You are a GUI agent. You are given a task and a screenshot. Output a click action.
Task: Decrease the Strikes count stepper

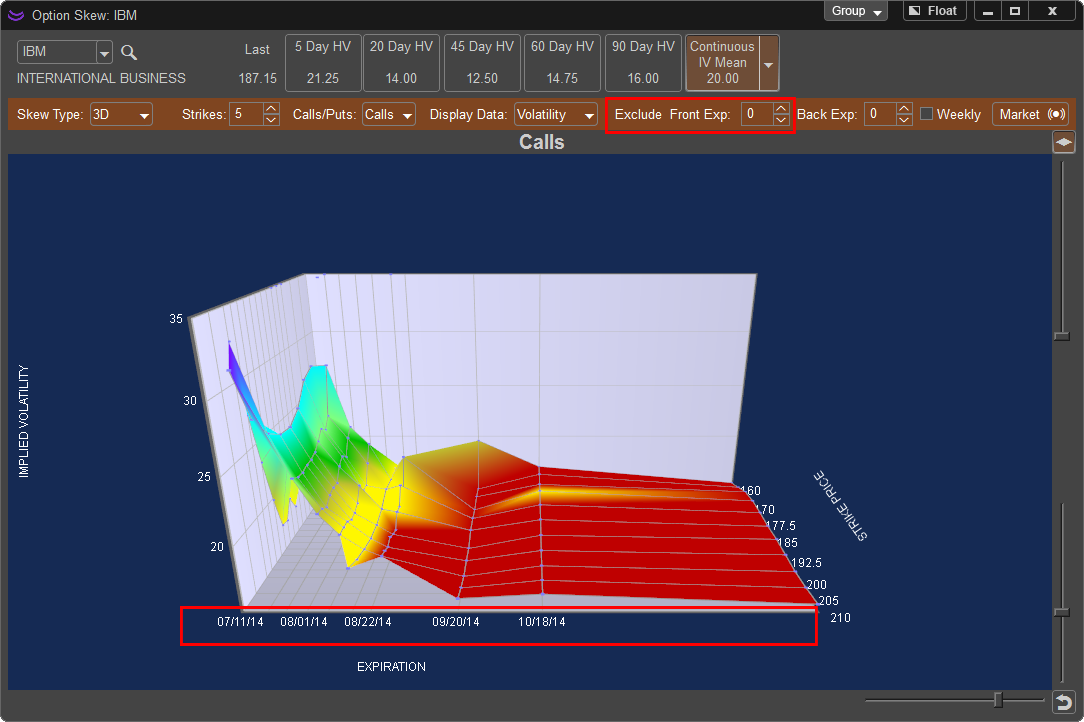tap(271, 120)
